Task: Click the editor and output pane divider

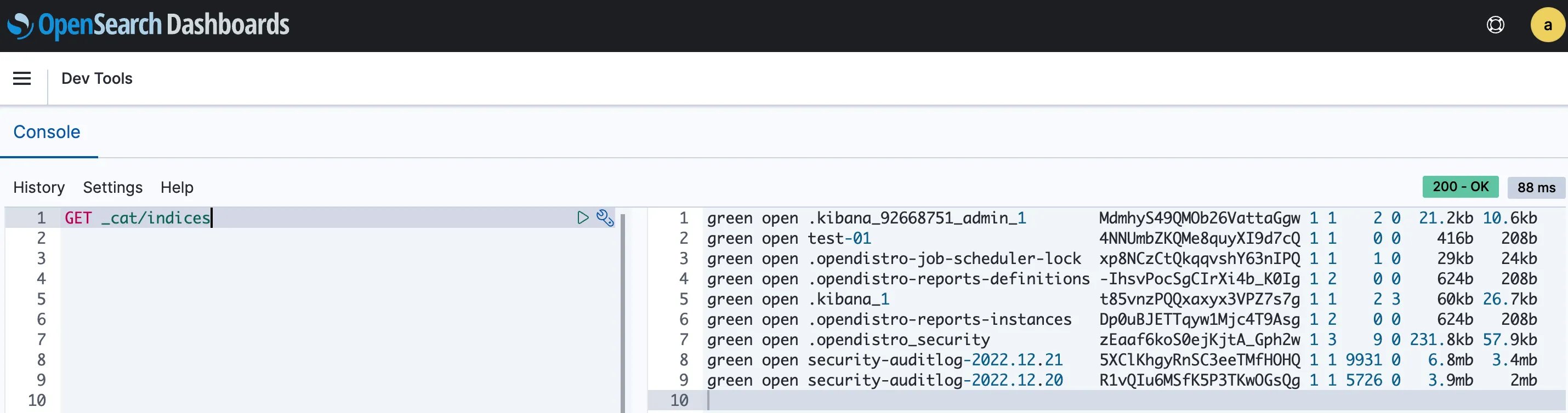Action: click(x=623, y=310)
